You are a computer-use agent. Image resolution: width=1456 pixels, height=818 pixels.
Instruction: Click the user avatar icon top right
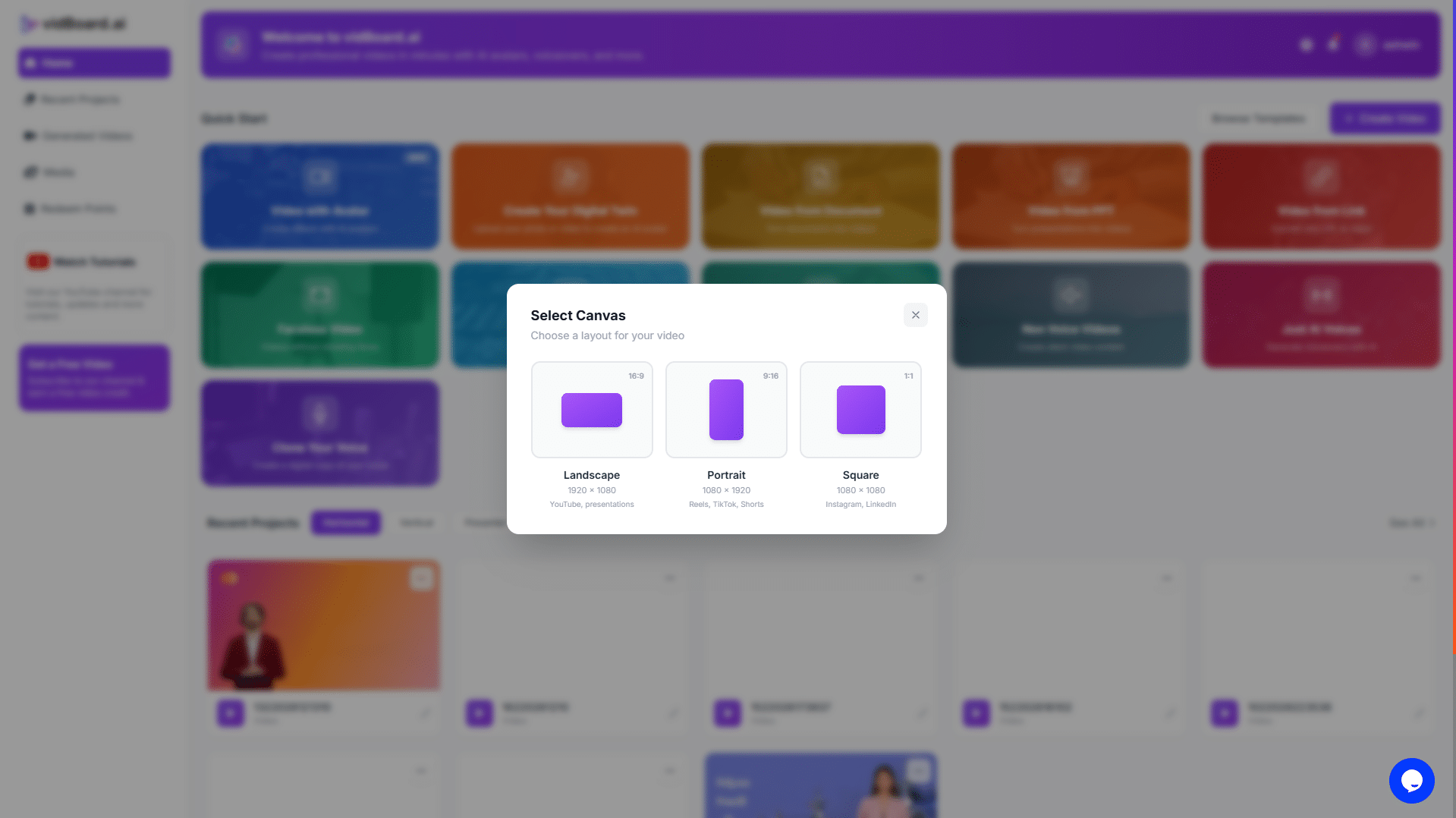(x=1364, y=45)
